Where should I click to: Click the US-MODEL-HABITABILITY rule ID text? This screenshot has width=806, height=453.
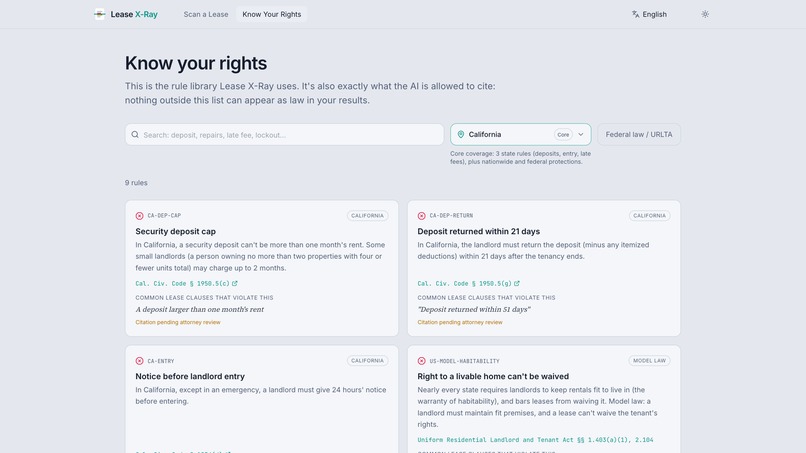click(x=465, y=361)
